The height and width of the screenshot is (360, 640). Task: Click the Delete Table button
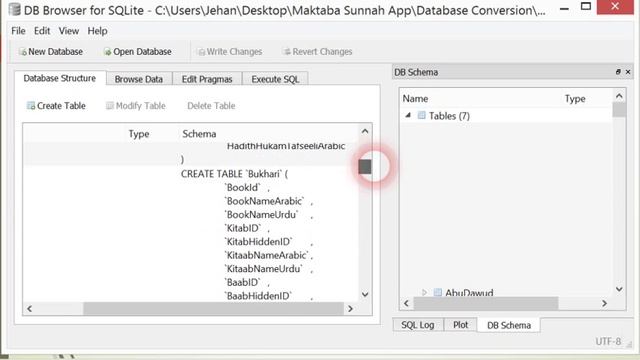tap(211, 106)
